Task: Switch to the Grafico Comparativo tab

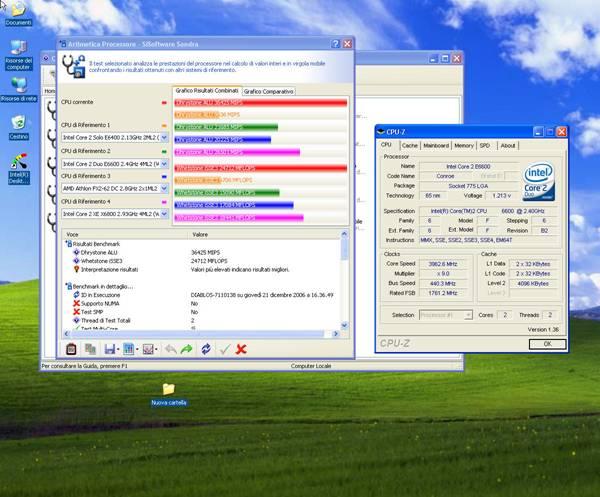Action: 269,90
